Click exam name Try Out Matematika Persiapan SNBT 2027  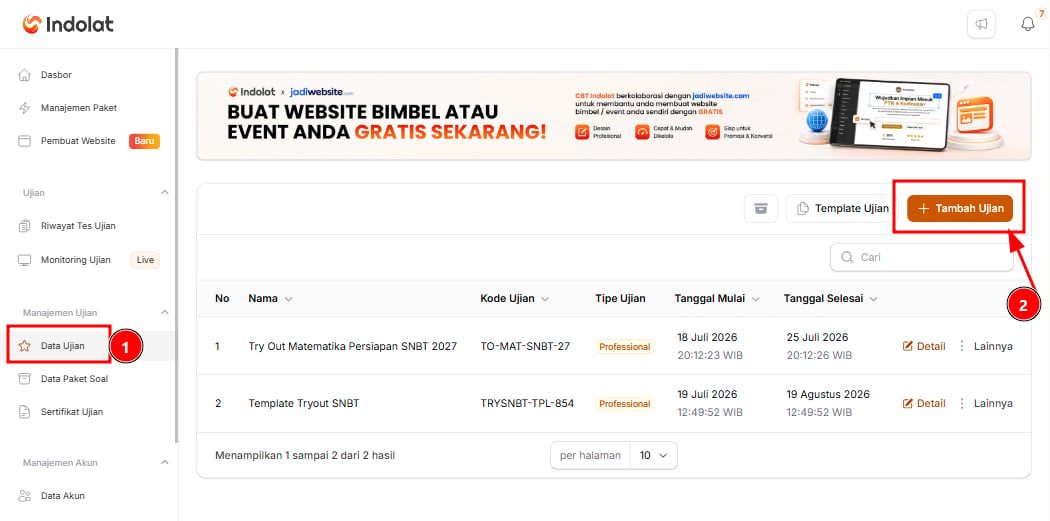(352, 346)
